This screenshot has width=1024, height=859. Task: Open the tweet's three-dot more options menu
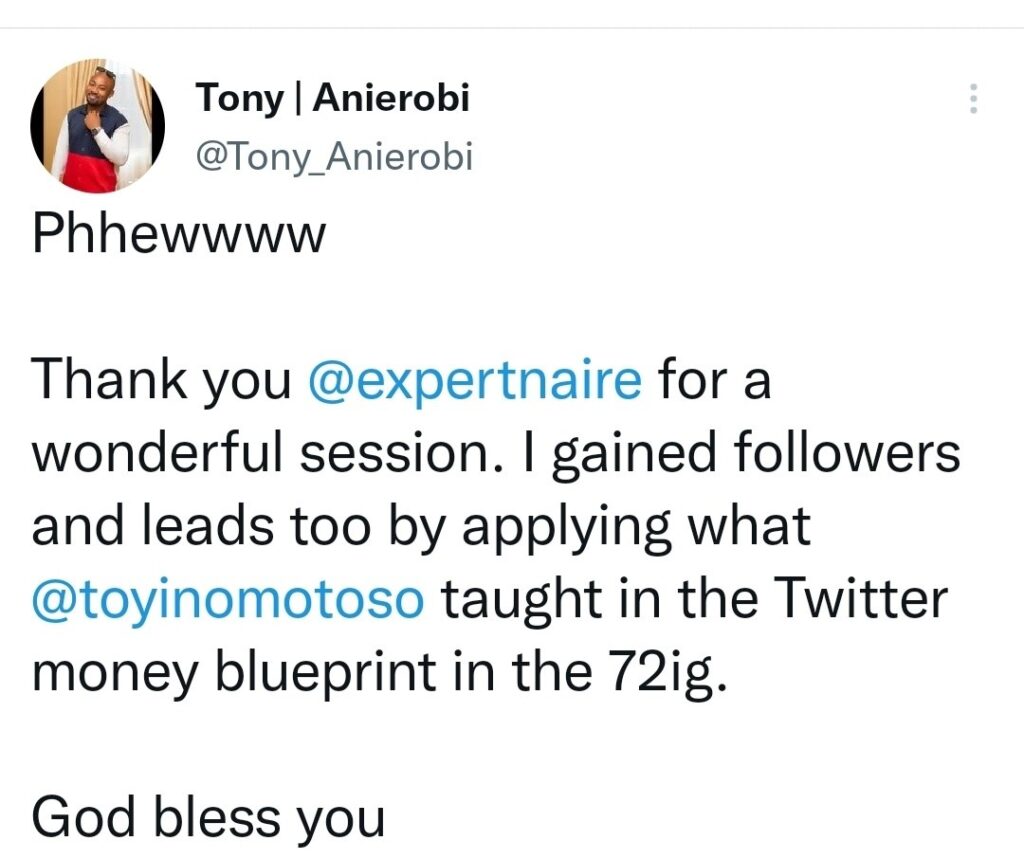974,98
